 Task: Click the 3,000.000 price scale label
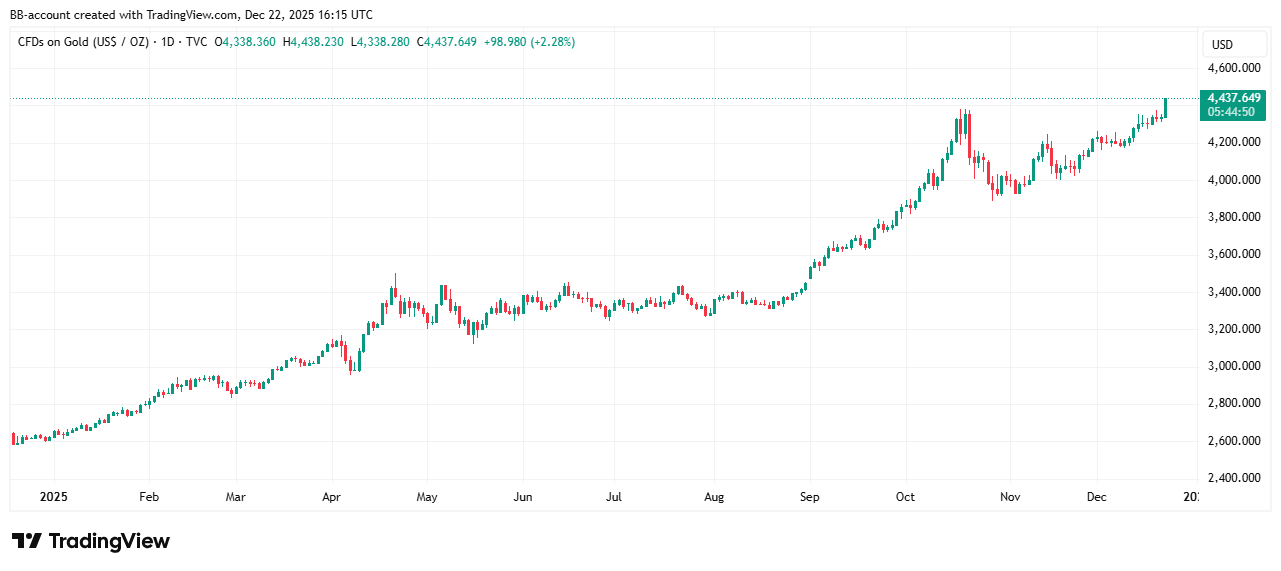tap(1234, 366)
